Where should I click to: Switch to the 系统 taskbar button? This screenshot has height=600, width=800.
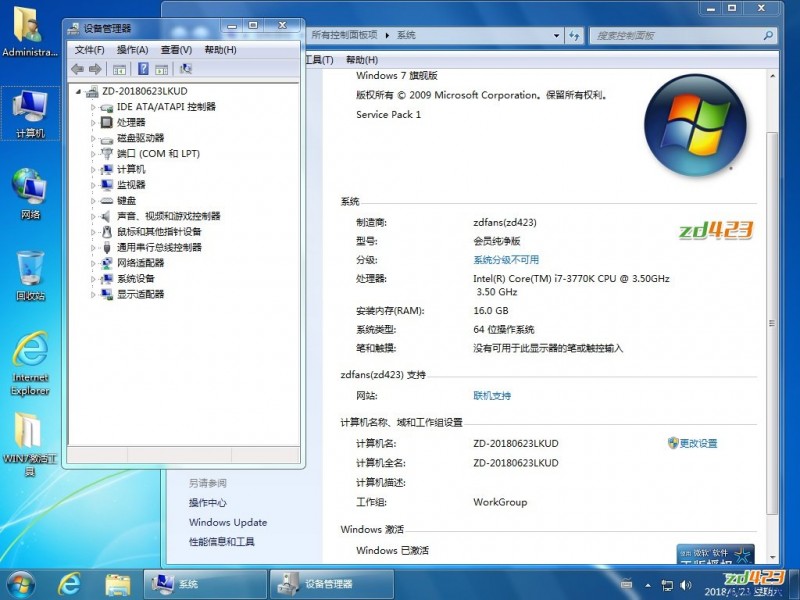[x=206, y=585]
